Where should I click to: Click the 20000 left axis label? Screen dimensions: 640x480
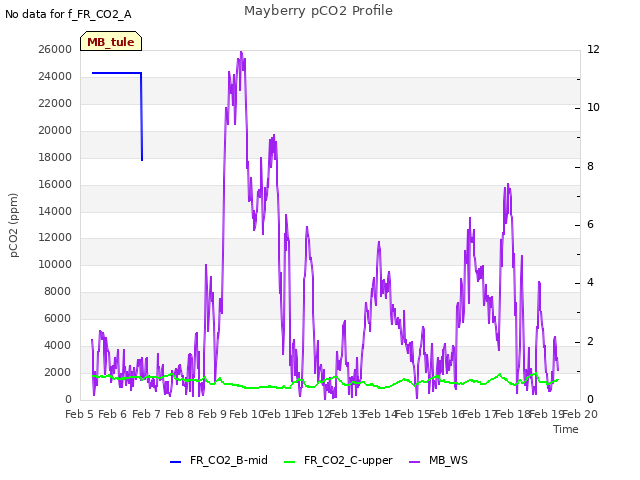(x=55, y=130)
